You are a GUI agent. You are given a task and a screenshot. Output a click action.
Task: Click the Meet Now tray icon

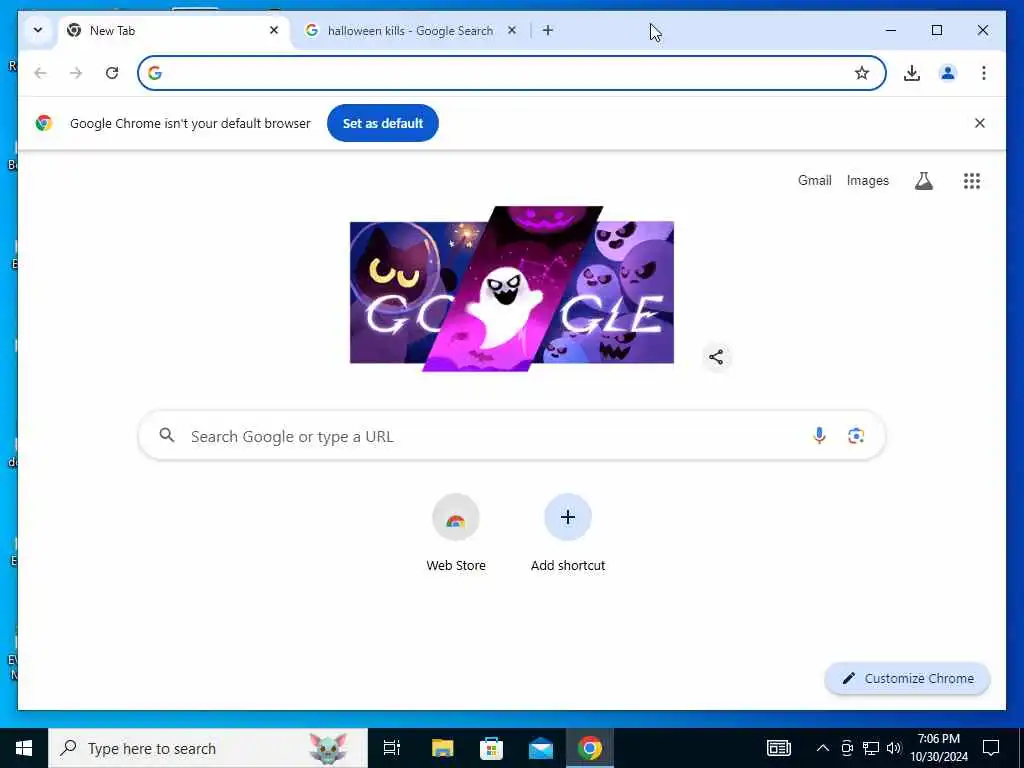pyautogui.click(x=847, y=748)
